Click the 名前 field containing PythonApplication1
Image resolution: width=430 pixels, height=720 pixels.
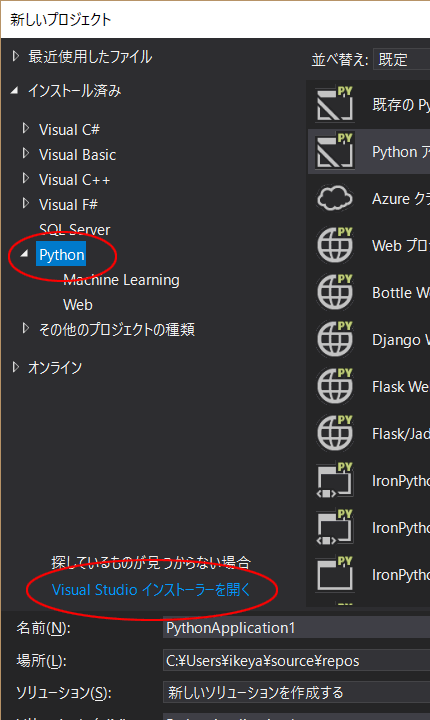(296, 628)
